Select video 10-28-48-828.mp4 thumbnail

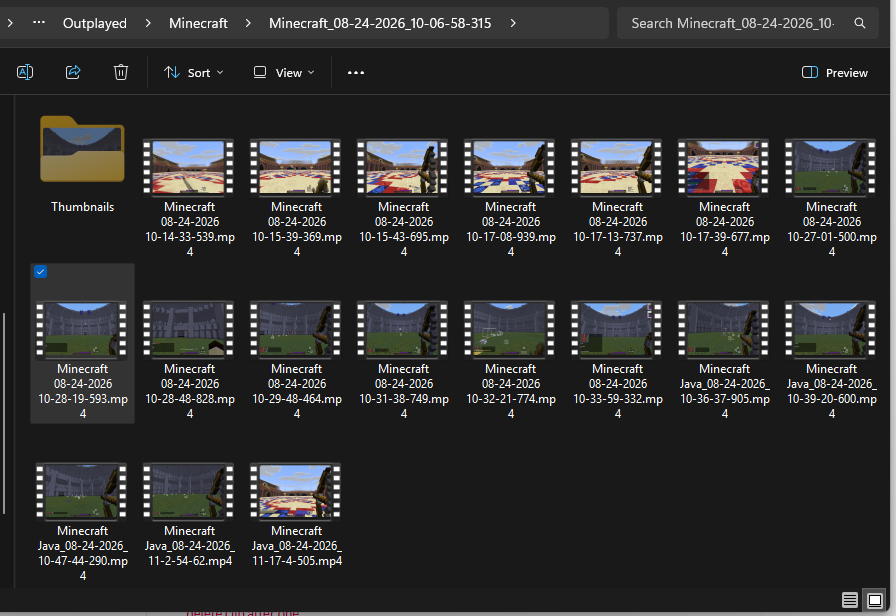[189, 330]
